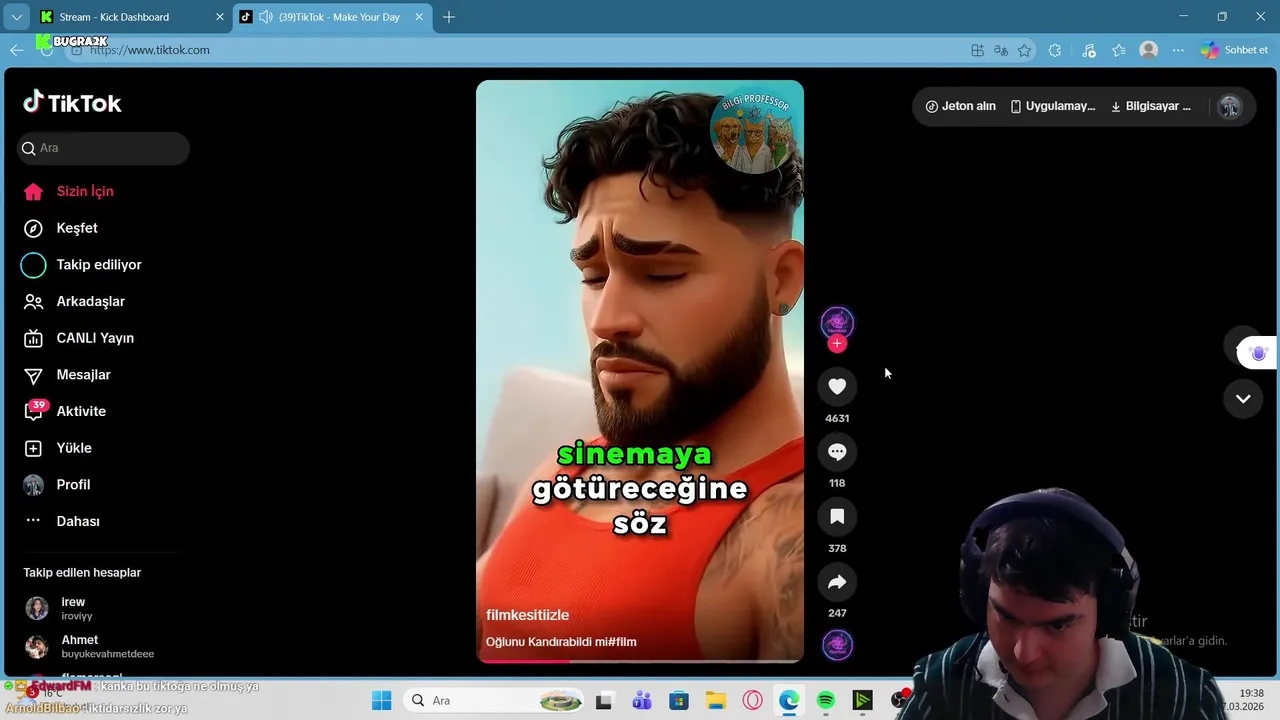Expand Dahası more options

(x=77, y=521)
